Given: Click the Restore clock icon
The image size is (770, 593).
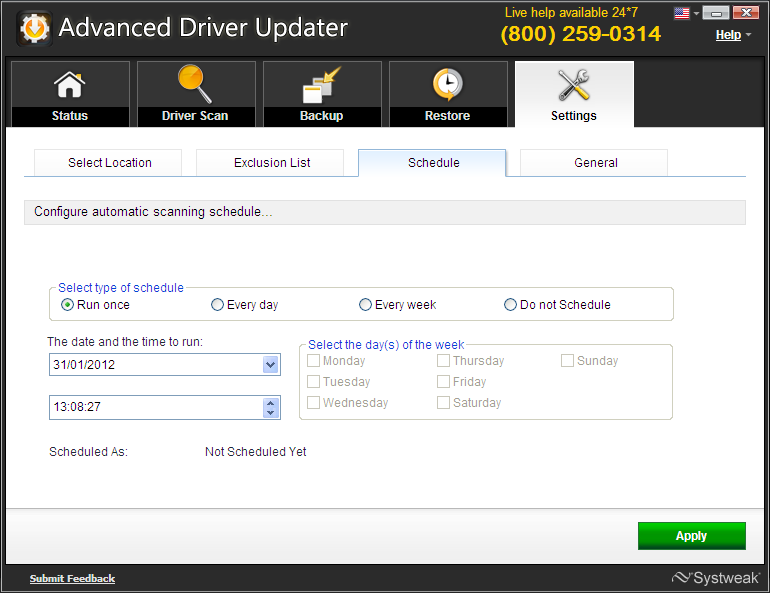Looking at the screenshot, I should 447,84.
